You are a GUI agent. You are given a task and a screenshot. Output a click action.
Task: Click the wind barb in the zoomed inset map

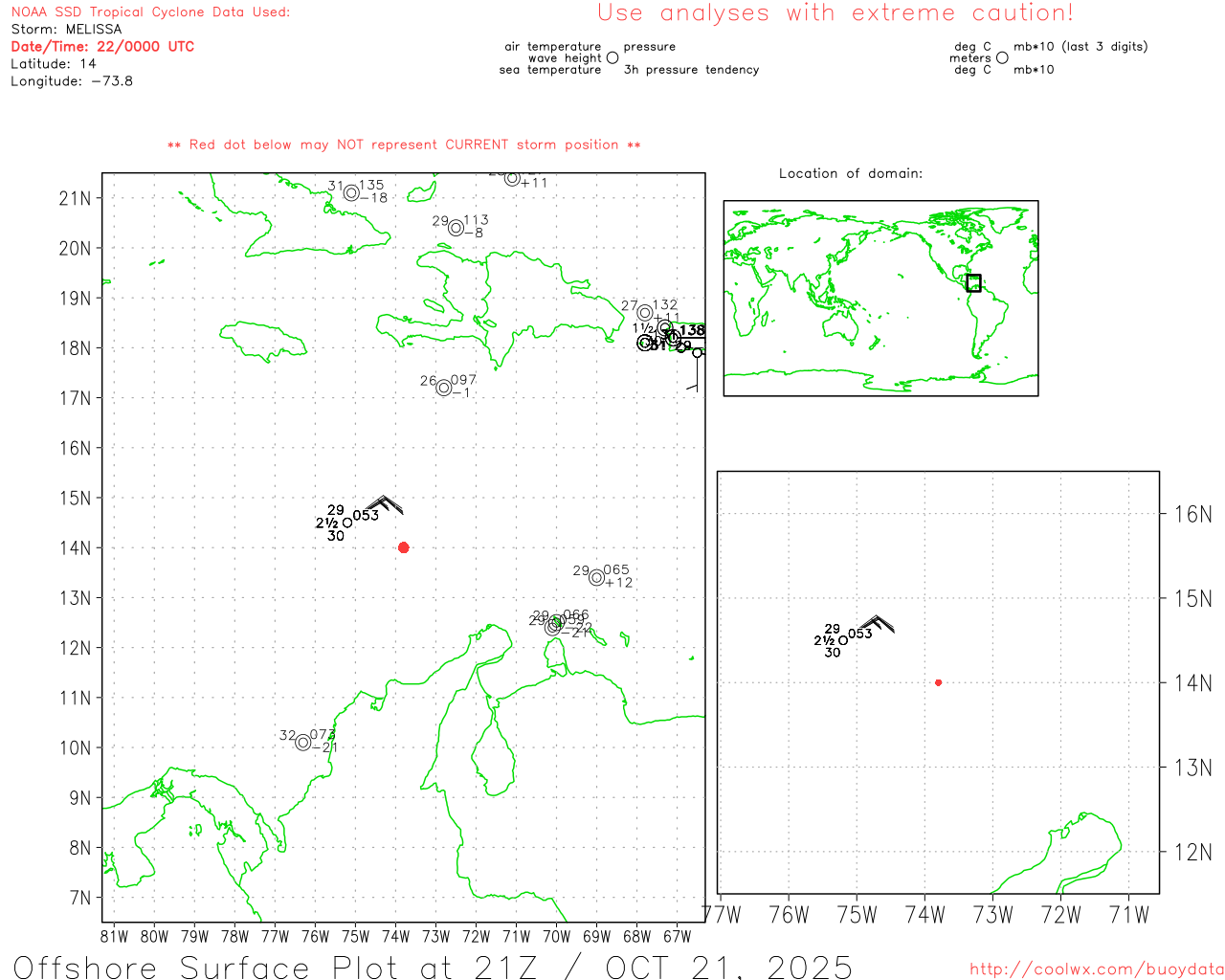click(877, 624)
